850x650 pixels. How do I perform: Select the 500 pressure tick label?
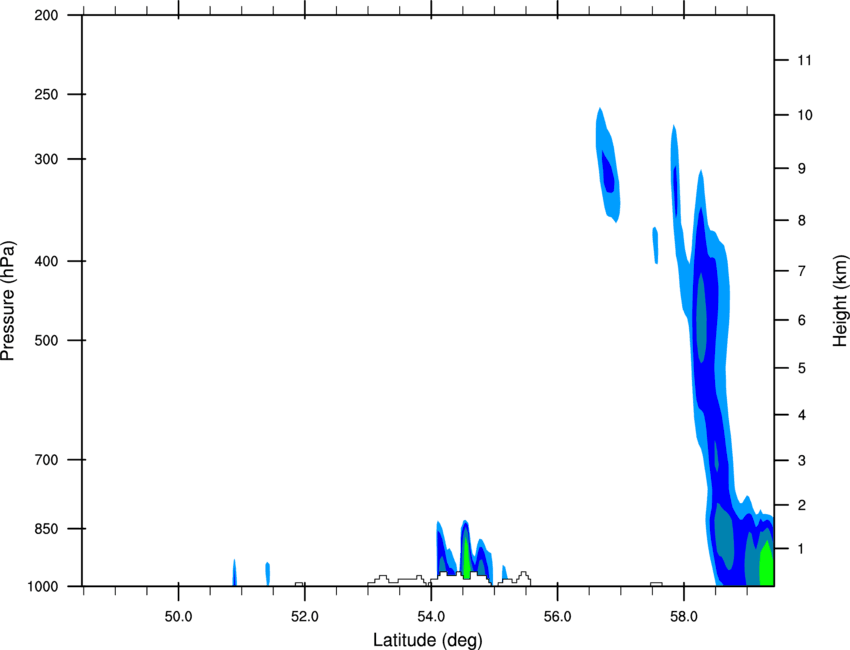pos(46,340)
